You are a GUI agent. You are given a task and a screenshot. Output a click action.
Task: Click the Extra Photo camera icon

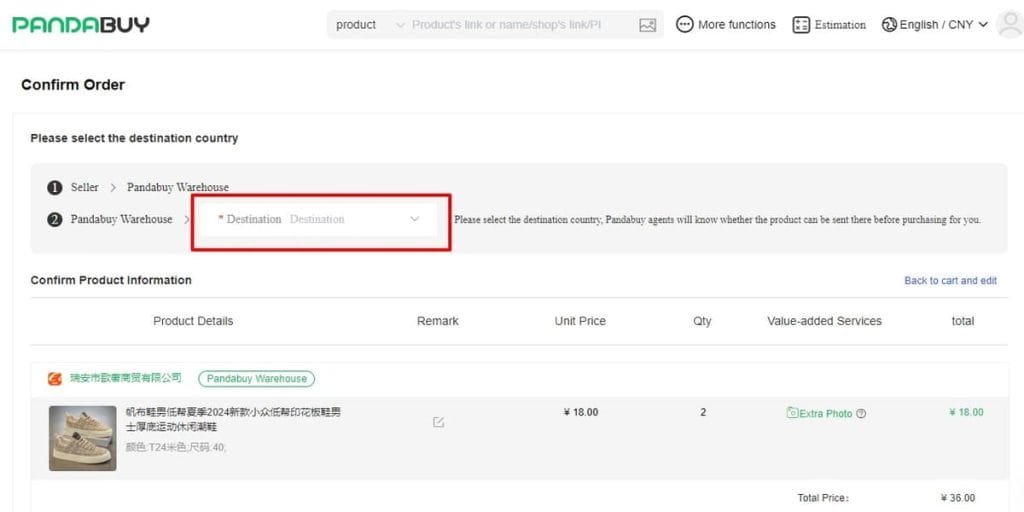pos(792,413)
